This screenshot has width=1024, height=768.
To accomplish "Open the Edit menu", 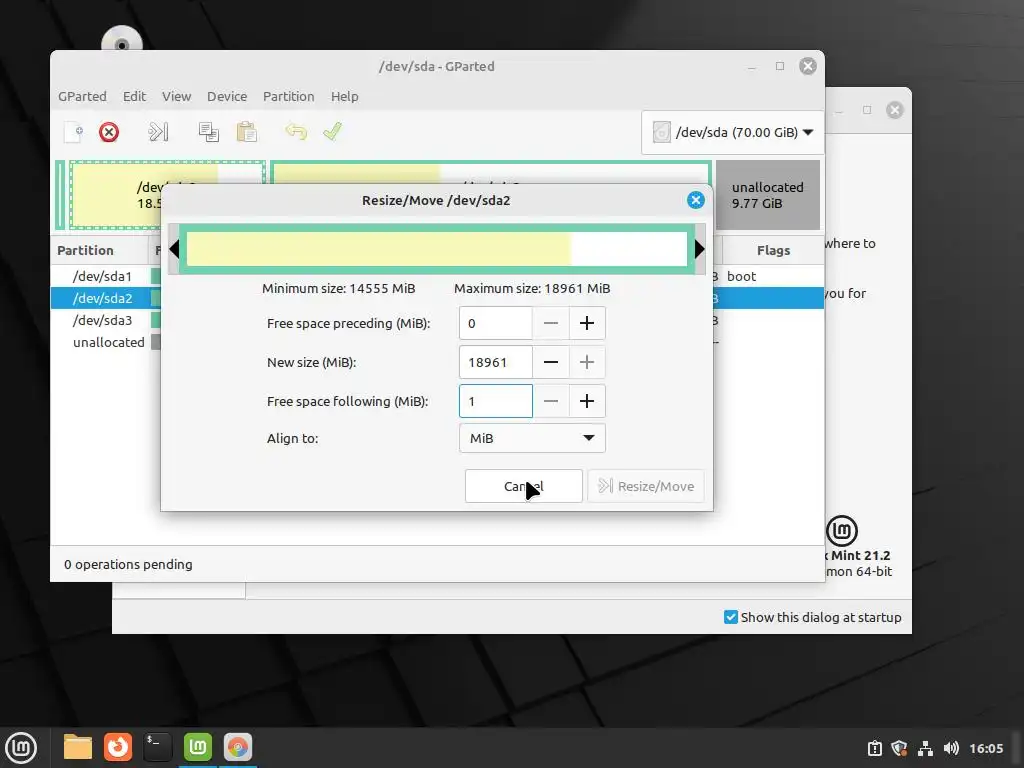I will click(x=135, y=97).
